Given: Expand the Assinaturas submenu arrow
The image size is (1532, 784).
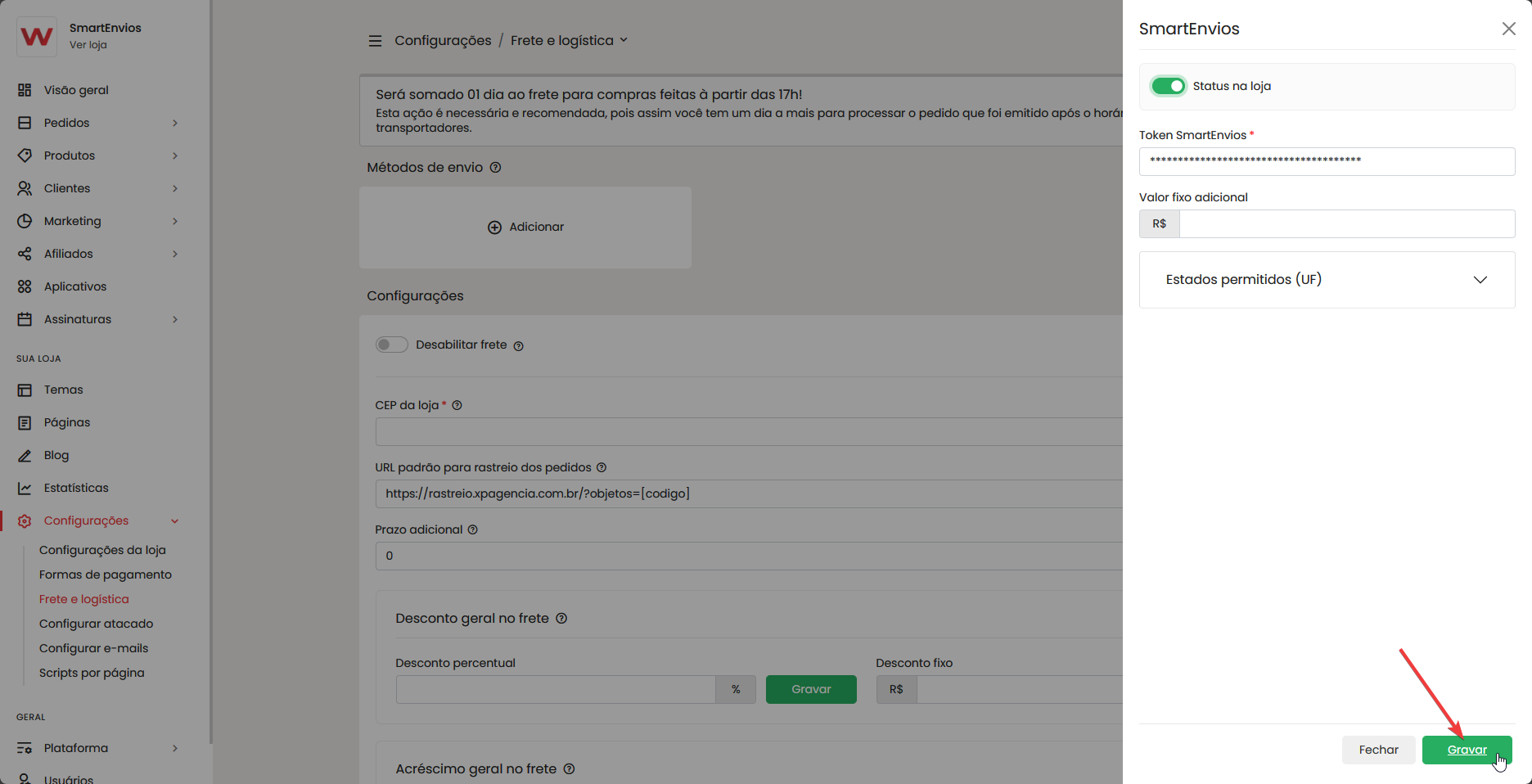Looking at the screenshot, I should coord(175,319).
